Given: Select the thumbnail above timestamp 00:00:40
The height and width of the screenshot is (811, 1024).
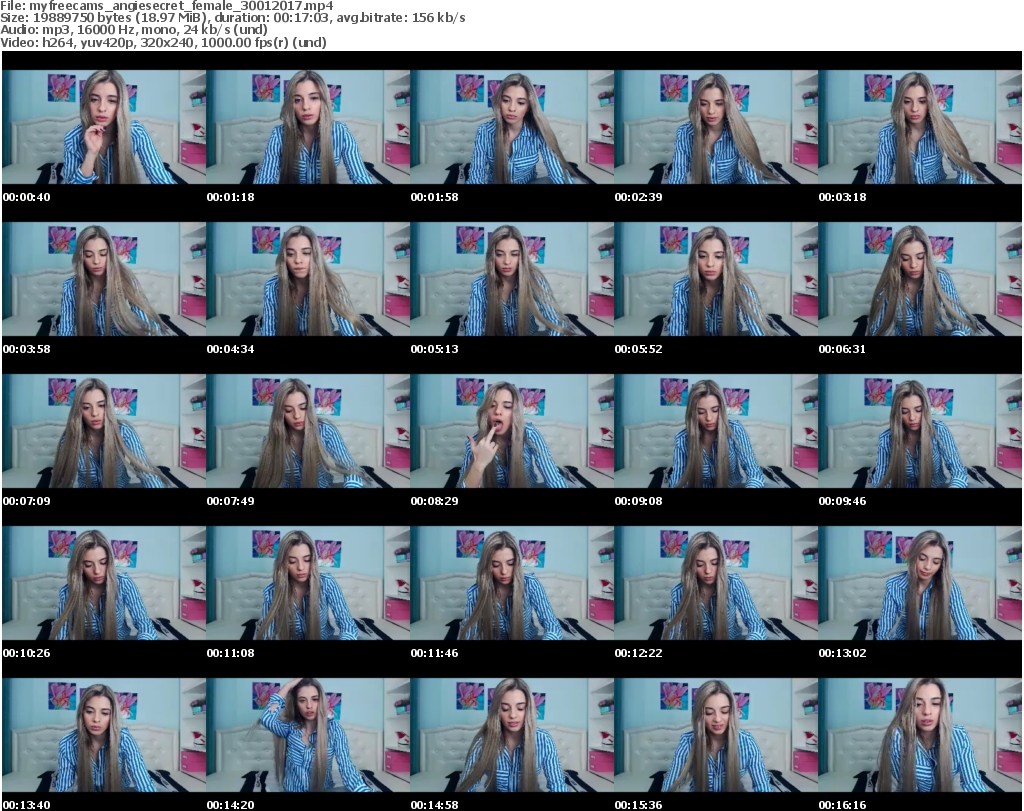Looking at the screenshot, I should [x=104, y=127].
